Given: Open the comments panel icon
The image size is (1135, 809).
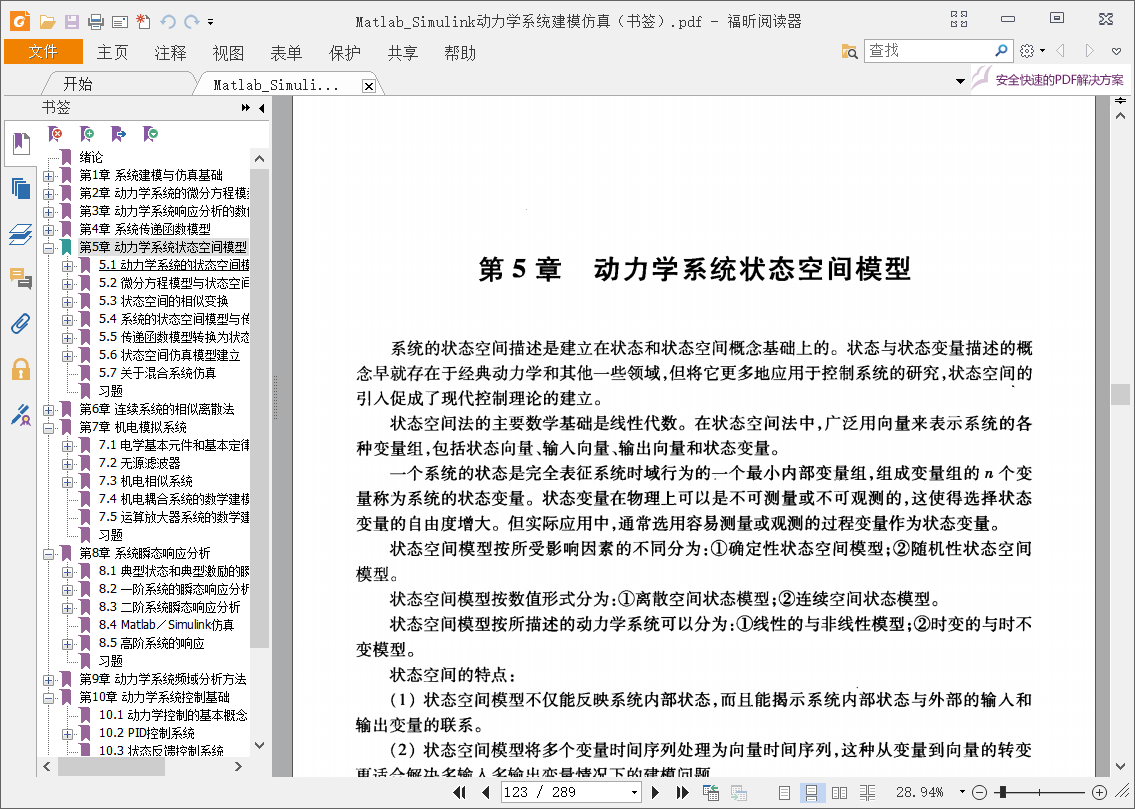Looking at the screenshot, I should point(21,279).
